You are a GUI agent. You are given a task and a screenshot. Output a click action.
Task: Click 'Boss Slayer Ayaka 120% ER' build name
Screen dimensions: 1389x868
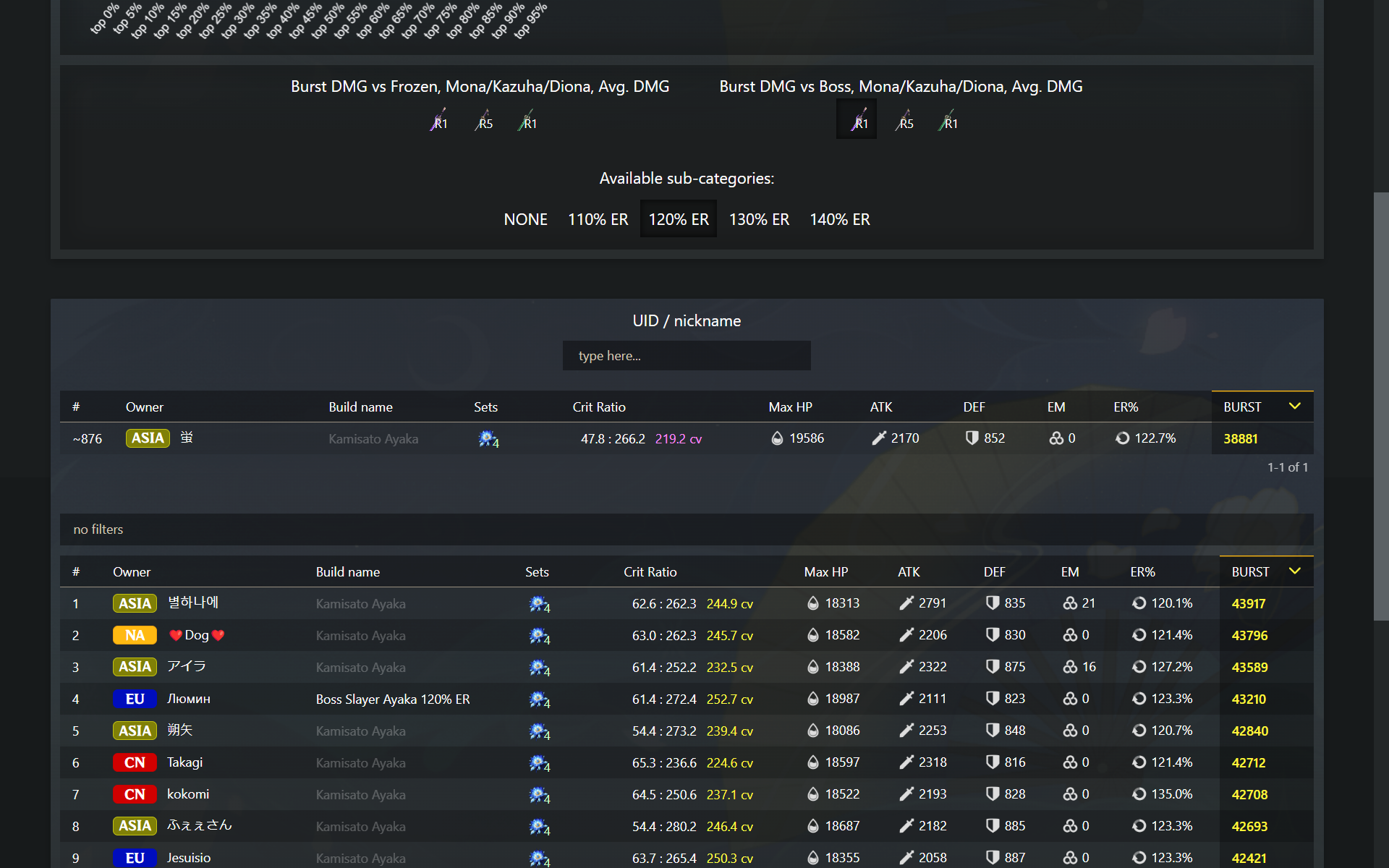pyautogui.click(x=393, y=699)
